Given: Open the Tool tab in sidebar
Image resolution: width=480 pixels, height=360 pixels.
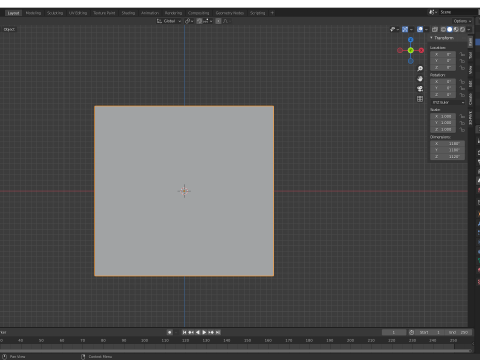Looking at the screenshot, I should click(x=470, y=55).
